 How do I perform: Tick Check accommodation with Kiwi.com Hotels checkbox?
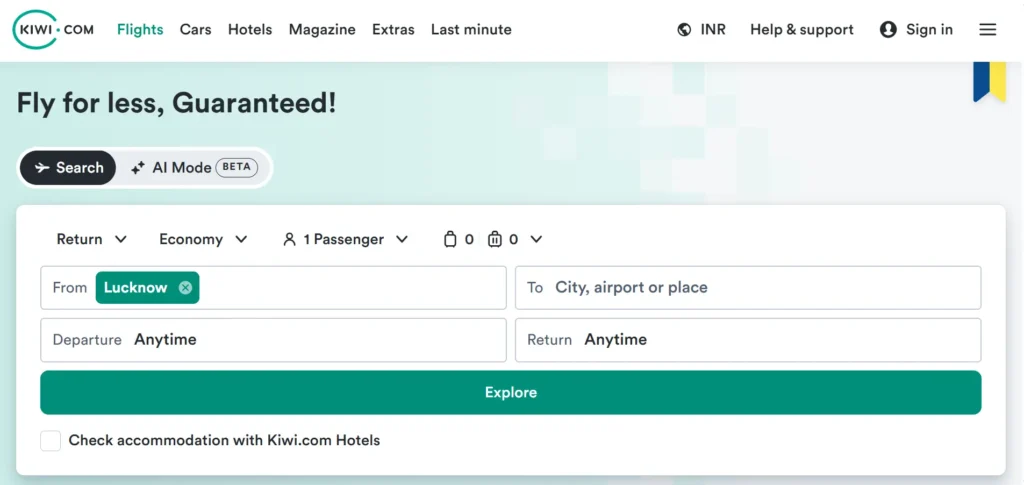(x=50, y=441)
